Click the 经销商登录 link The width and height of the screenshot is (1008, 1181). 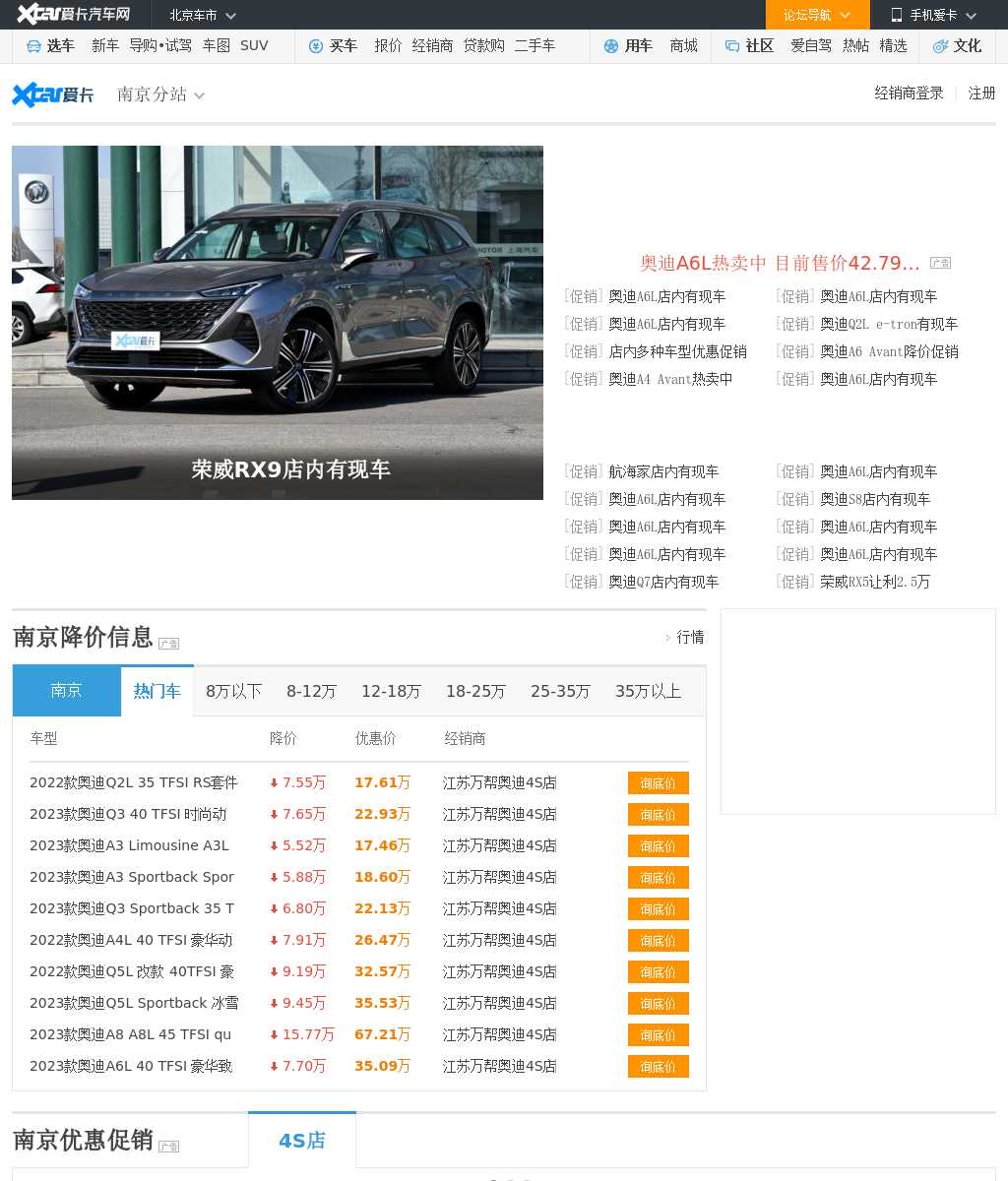(x=909, y=93)
